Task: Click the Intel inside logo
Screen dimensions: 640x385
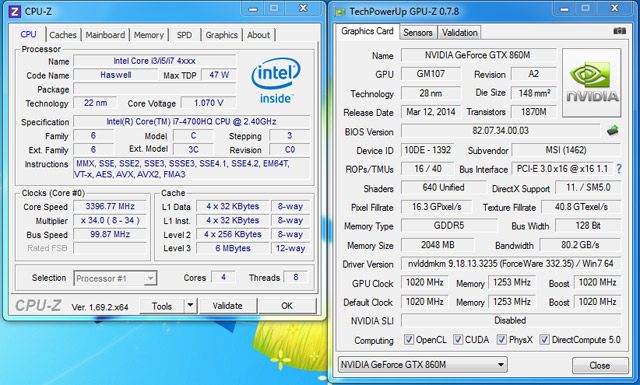Action: pyautogui.click(x=276, y=80)
